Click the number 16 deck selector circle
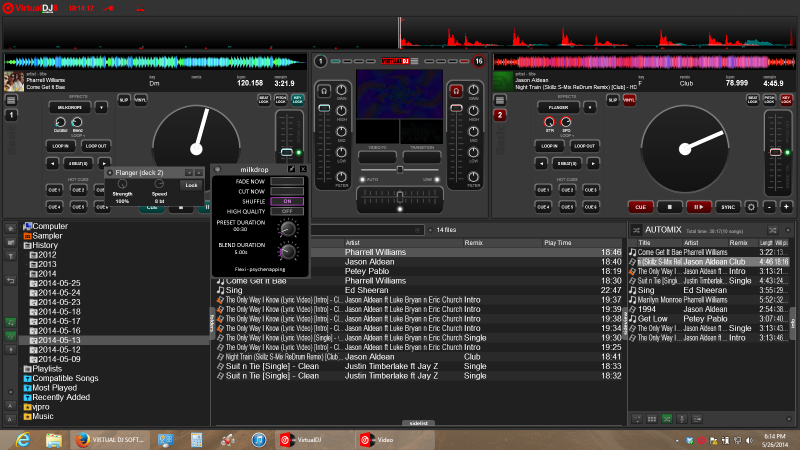 tap(479, 61)
